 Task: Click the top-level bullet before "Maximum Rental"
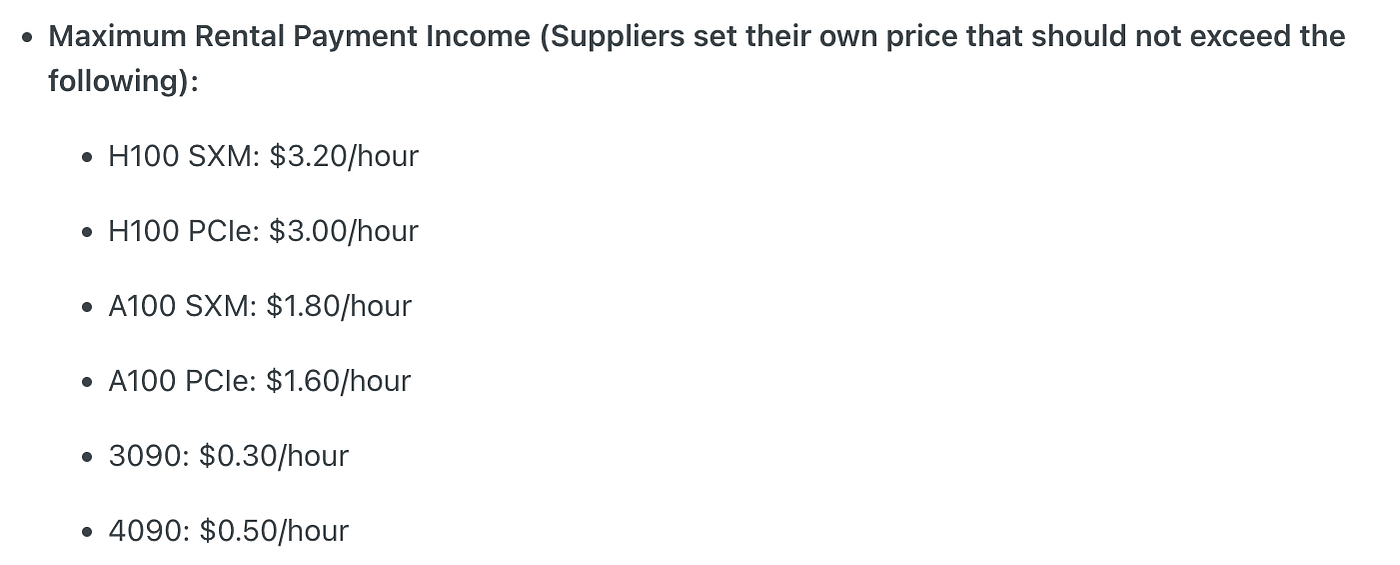point(27,38)
